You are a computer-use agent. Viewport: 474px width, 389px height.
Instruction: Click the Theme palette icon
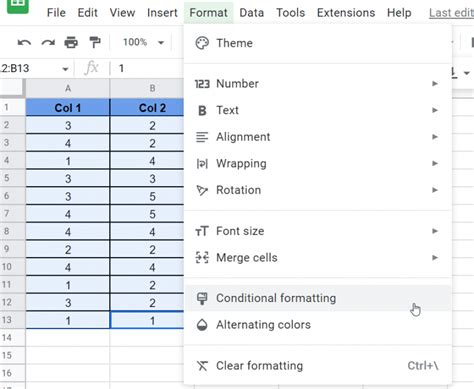(202, 43)
